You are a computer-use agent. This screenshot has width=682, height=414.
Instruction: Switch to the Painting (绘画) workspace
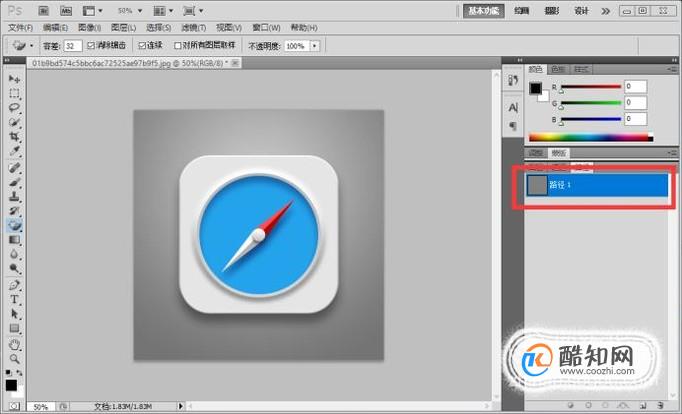click(522, 11)
